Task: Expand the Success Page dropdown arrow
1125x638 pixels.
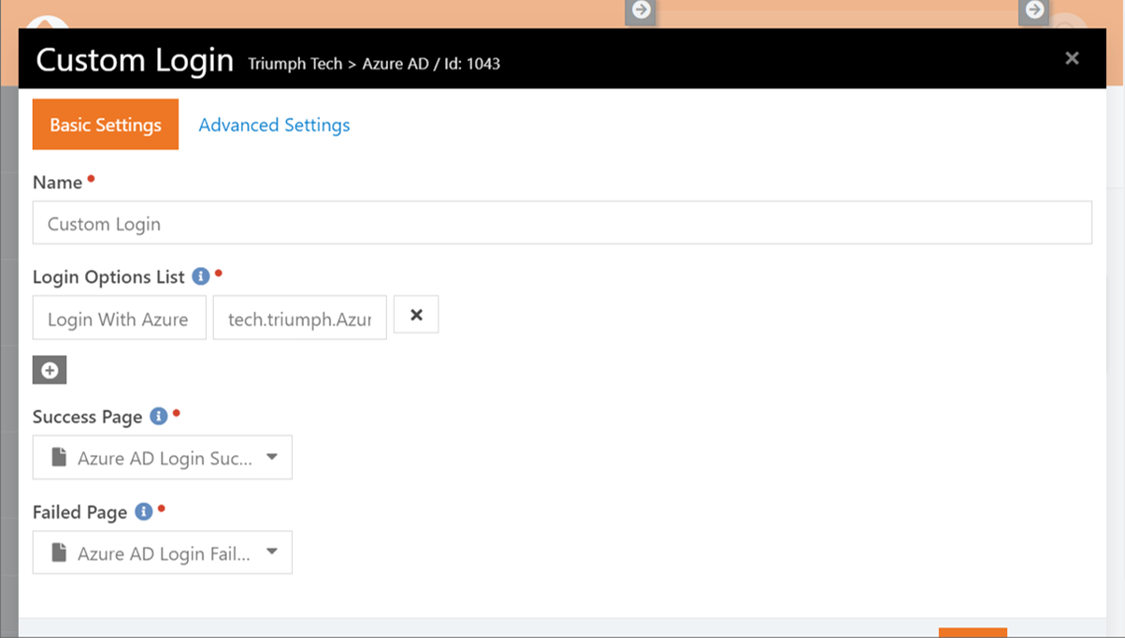Action: tap(272, 457)
